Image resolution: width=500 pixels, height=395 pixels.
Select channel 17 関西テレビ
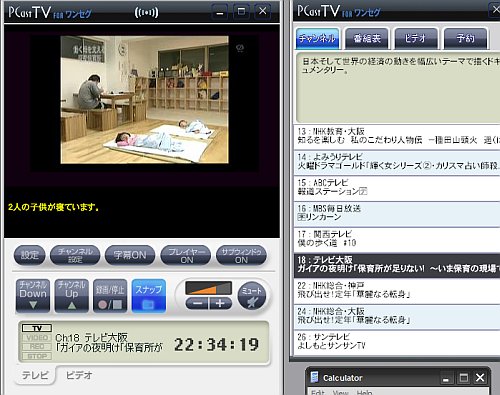tap(397, 239)
